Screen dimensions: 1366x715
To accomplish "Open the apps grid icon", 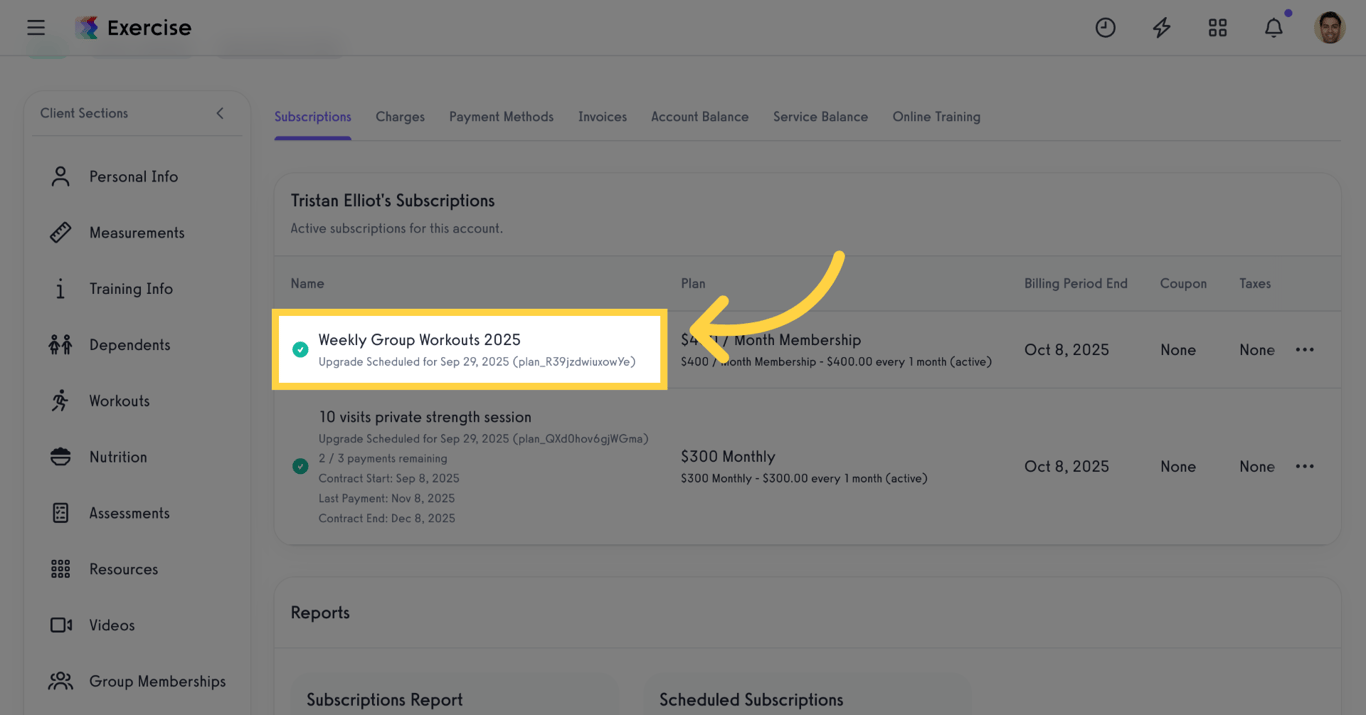I will pos(1217,28).
